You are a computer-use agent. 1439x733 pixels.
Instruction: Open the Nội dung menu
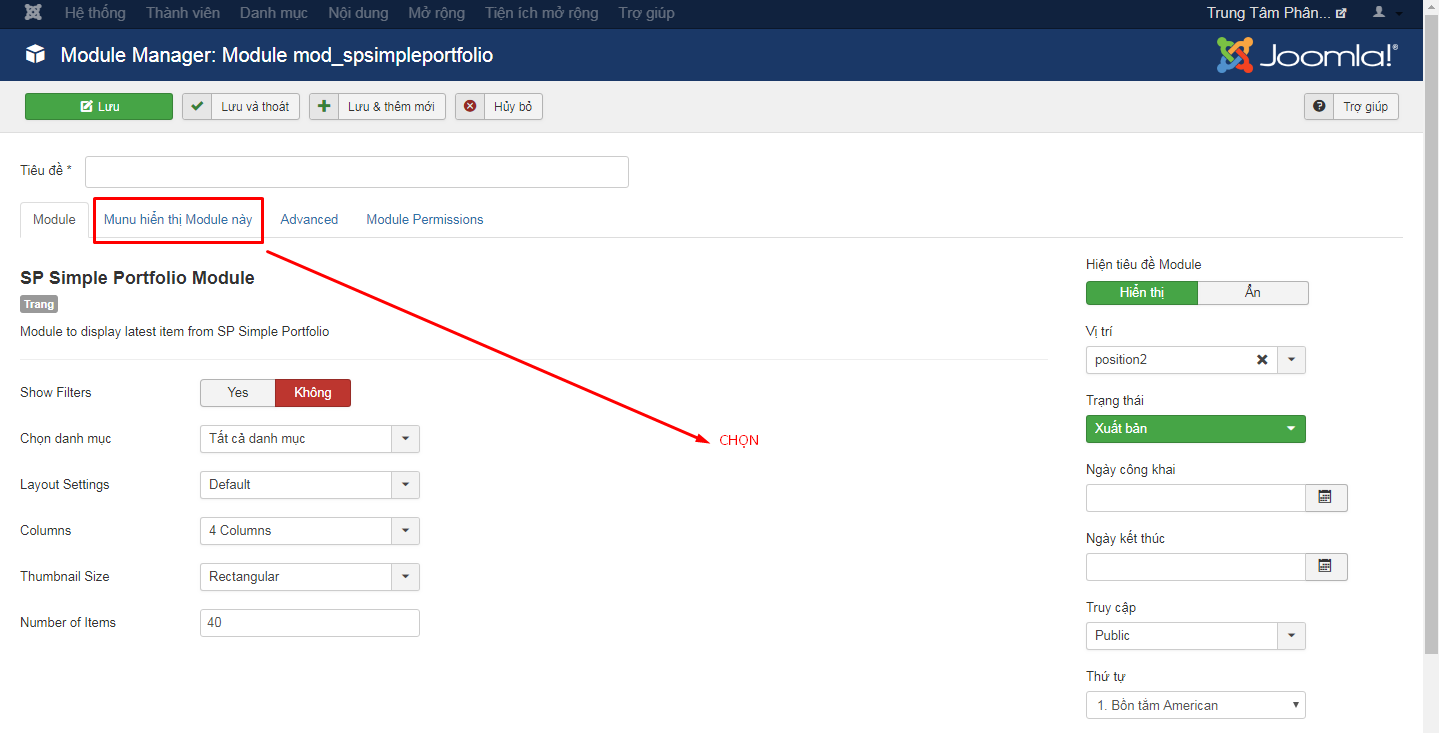(x=358, y=13)
